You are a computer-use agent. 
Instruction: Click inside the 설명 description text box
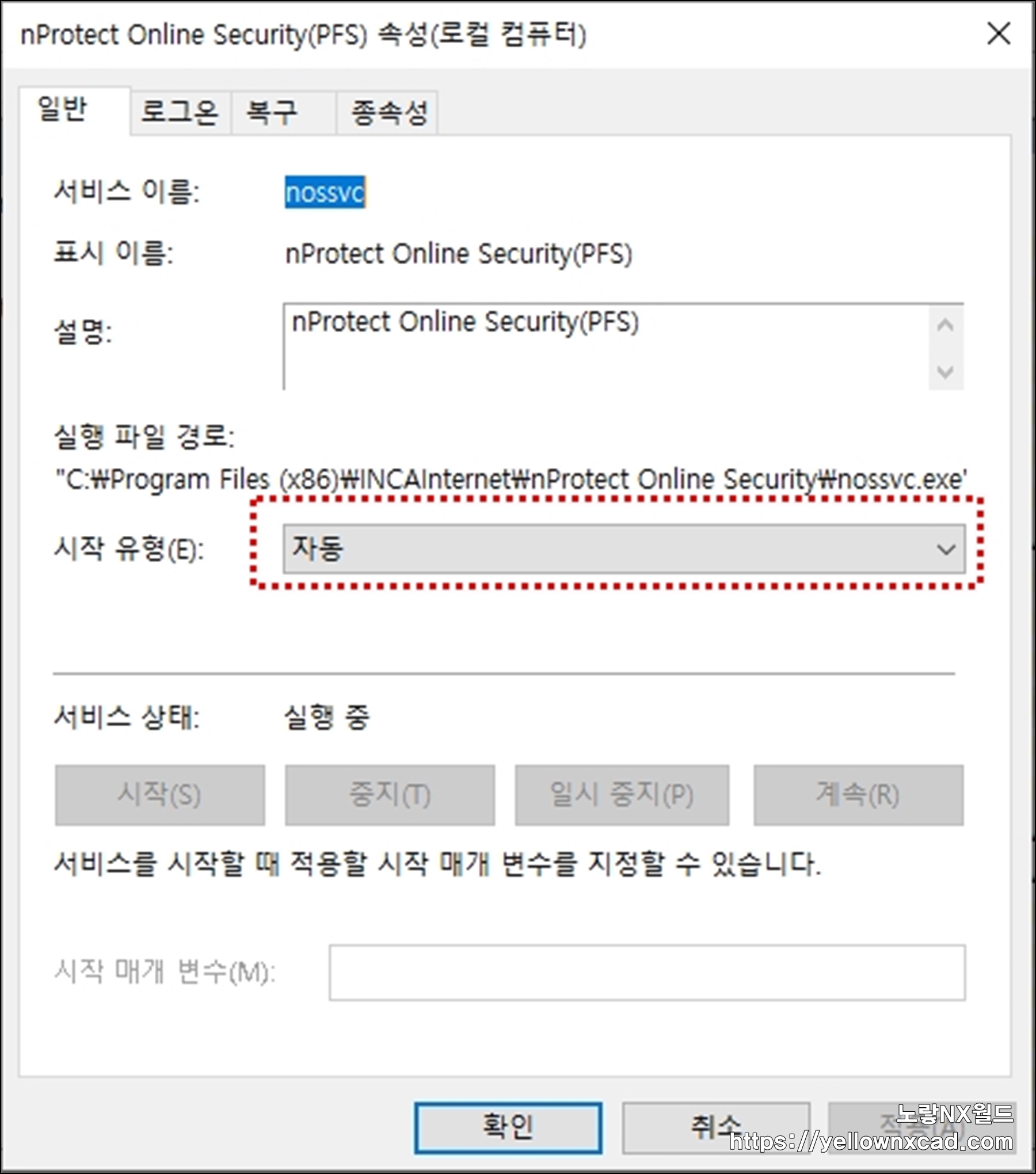tap(605, 347)
